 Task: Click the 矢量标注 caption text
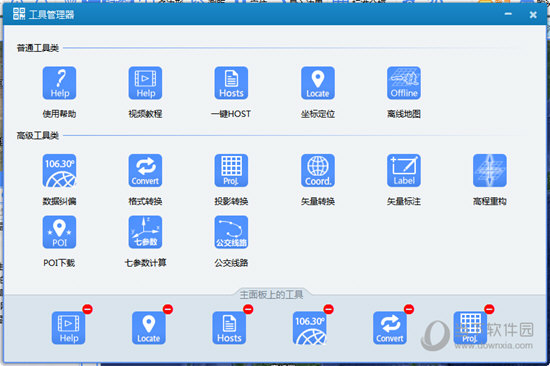tap(404, 201)
